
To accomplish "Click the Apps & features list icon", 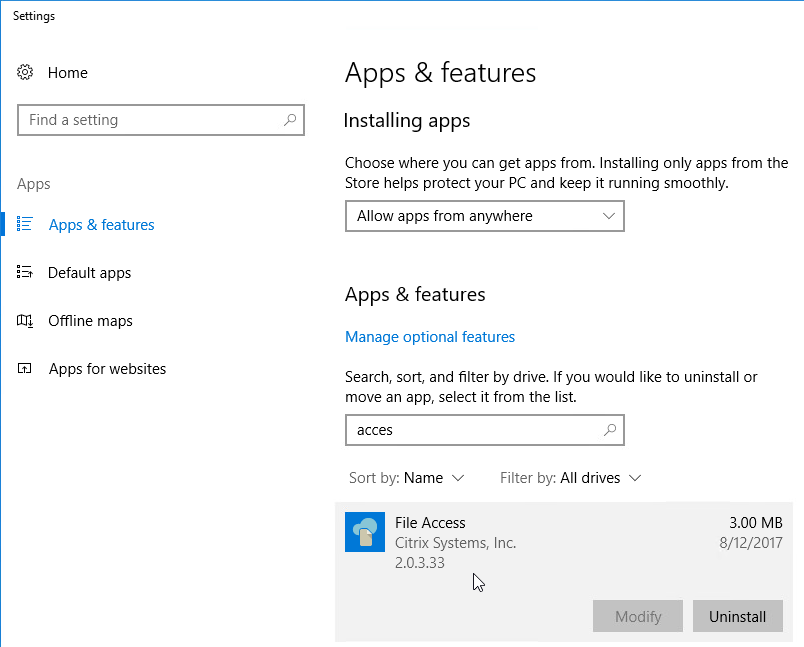I will point(26,225).
